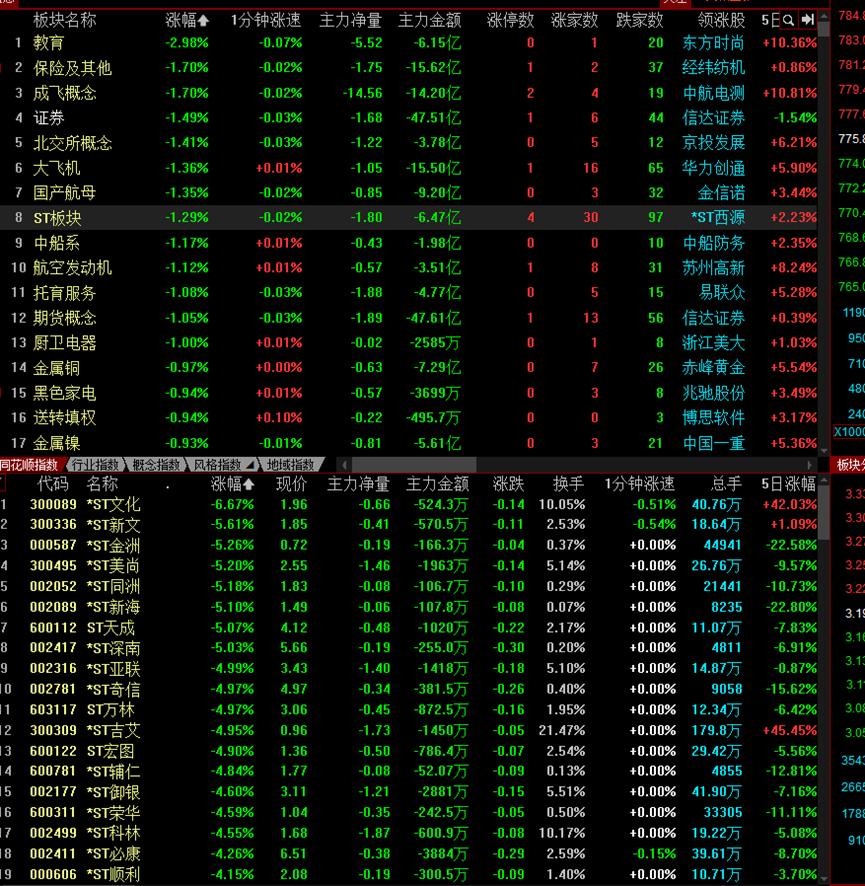The height and width of the screenshot is (886, 865).
Task: Click the 领涨股 column header
Action: (721, 21)
